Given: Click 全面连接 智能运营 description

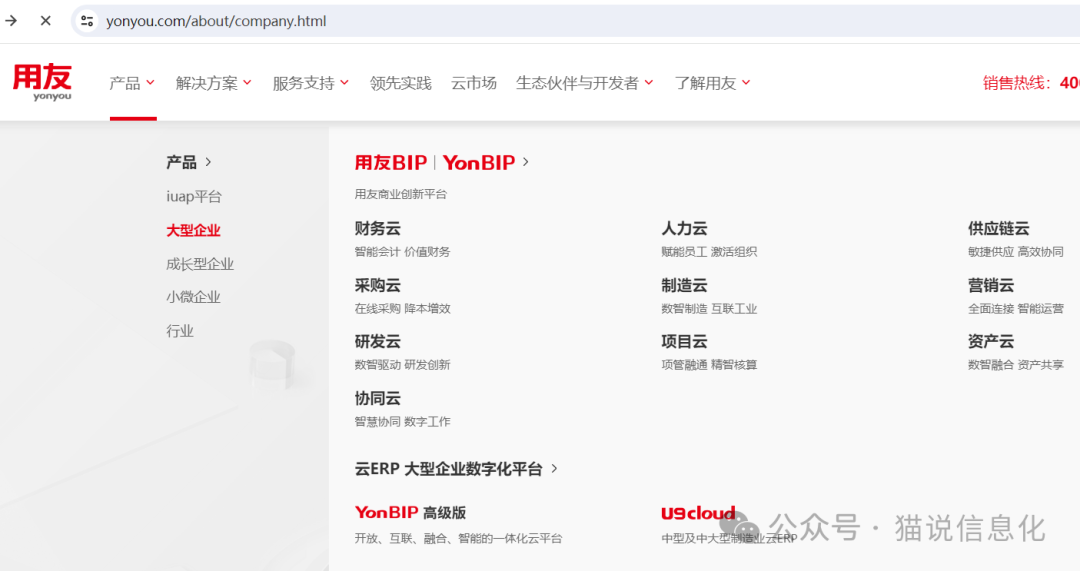Looking at the screenshot, I should point(1015,309).
